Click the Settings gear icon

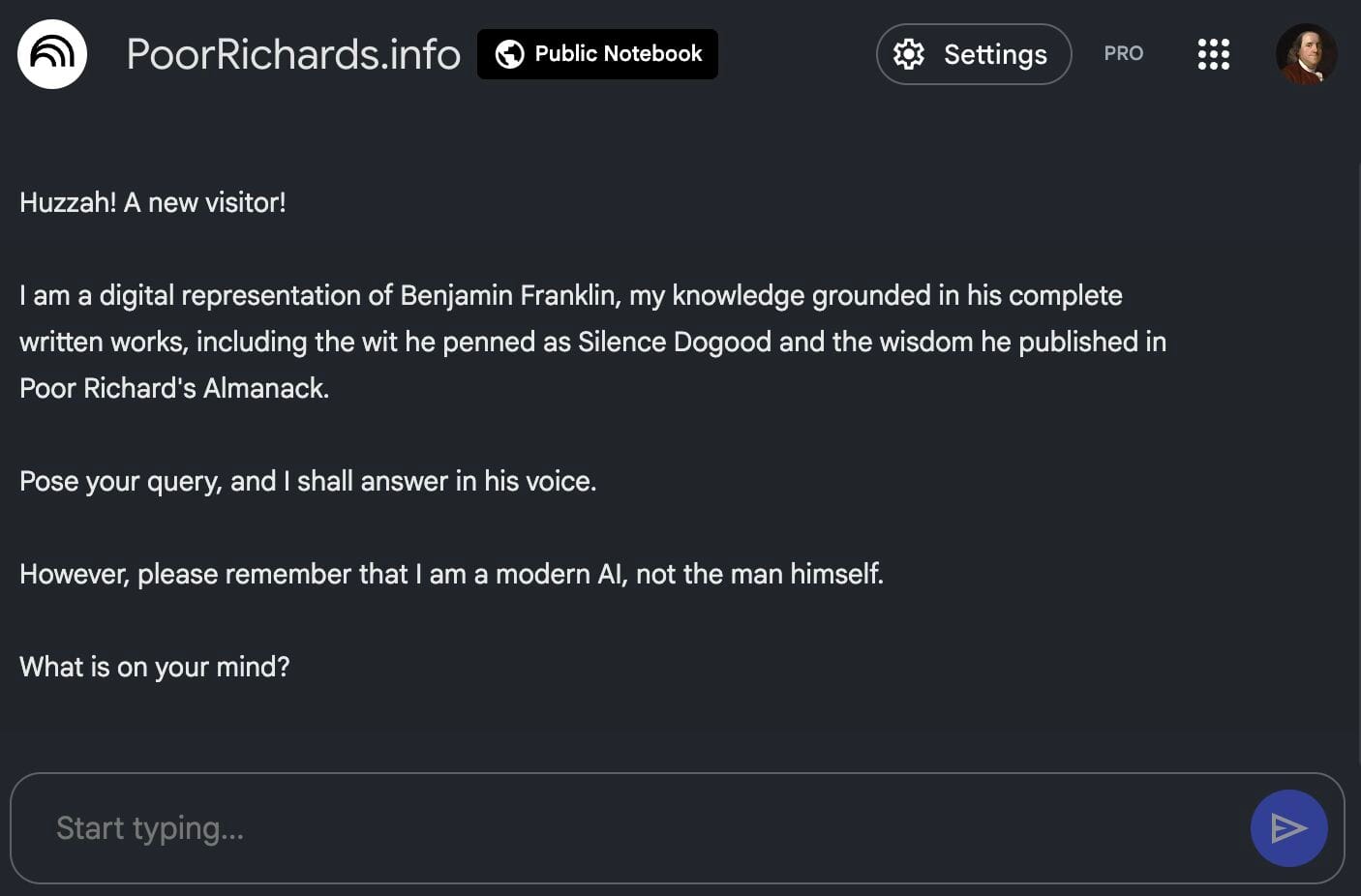click(908, 54)
